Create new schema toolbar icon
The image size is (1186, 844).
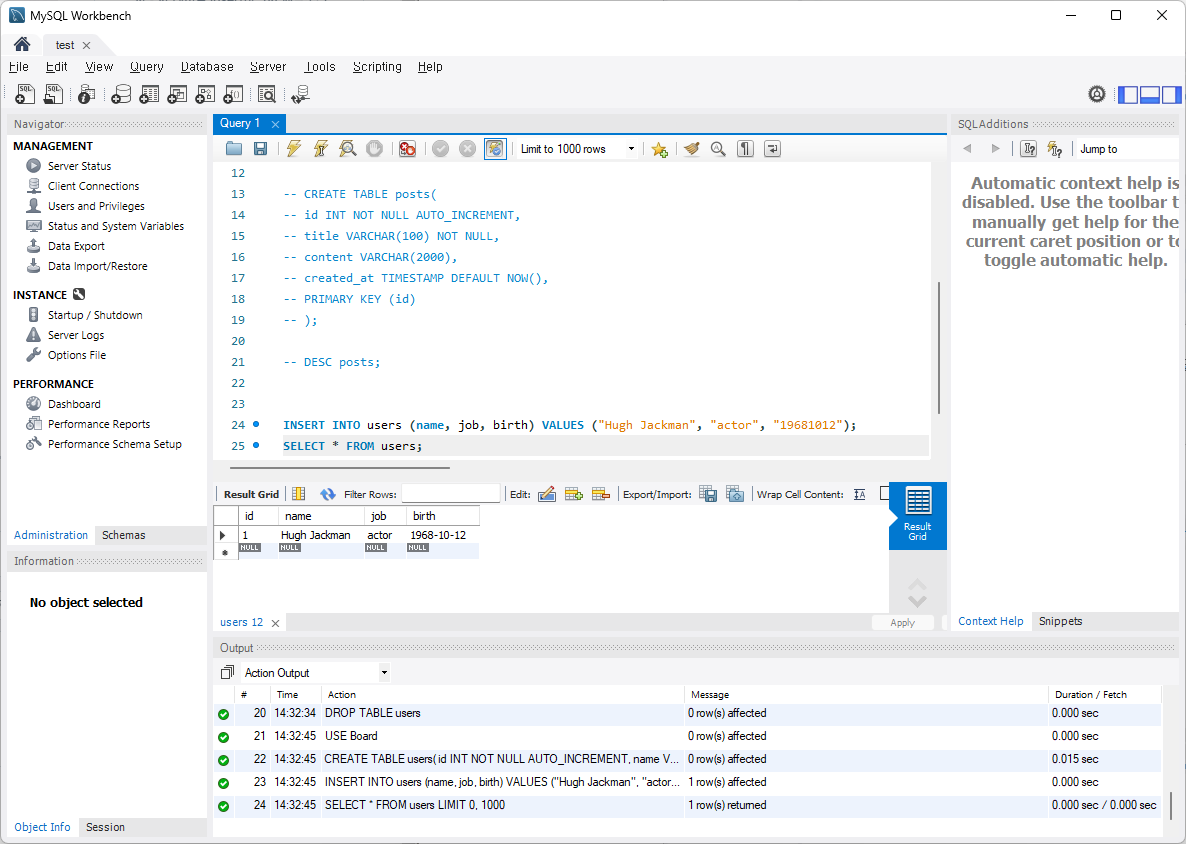pos(121,94)
